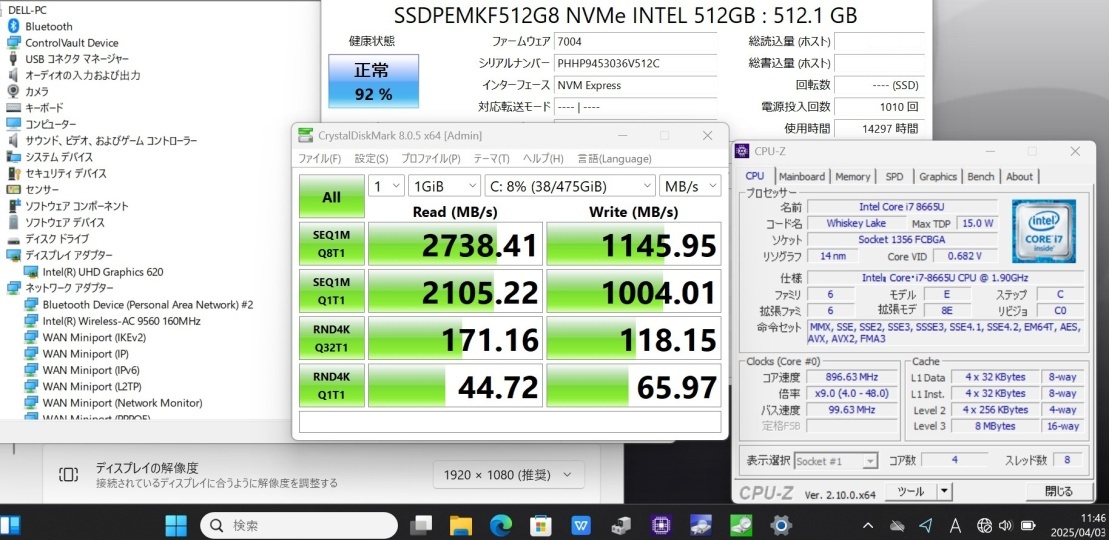This screenshot has height=540, width=1109.
Task: Click the ディスプレイ アダプター icon
Action: point(13,255)
